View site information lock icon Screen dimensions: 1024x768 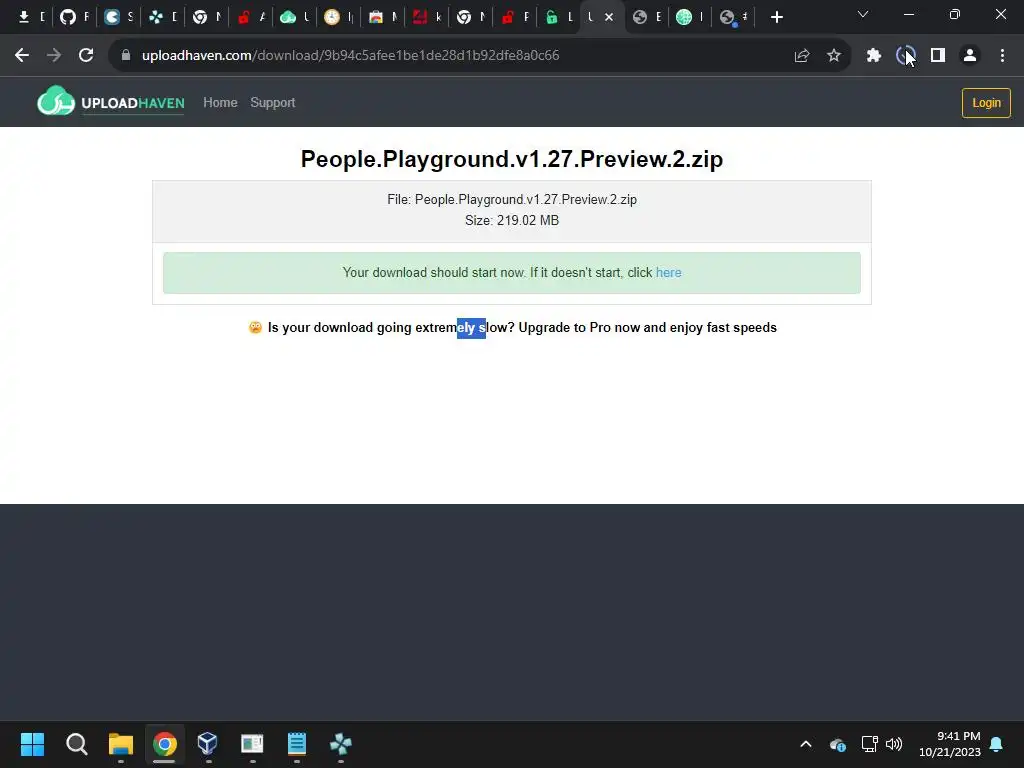[x=126, y=56]
